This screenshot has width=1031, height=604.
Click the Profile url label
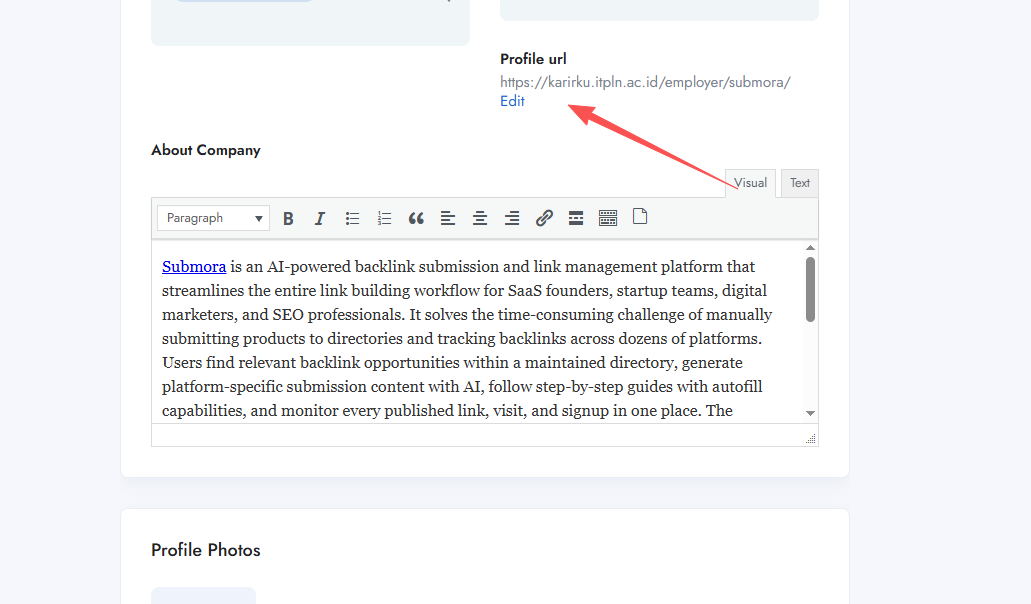pos(533,59)
